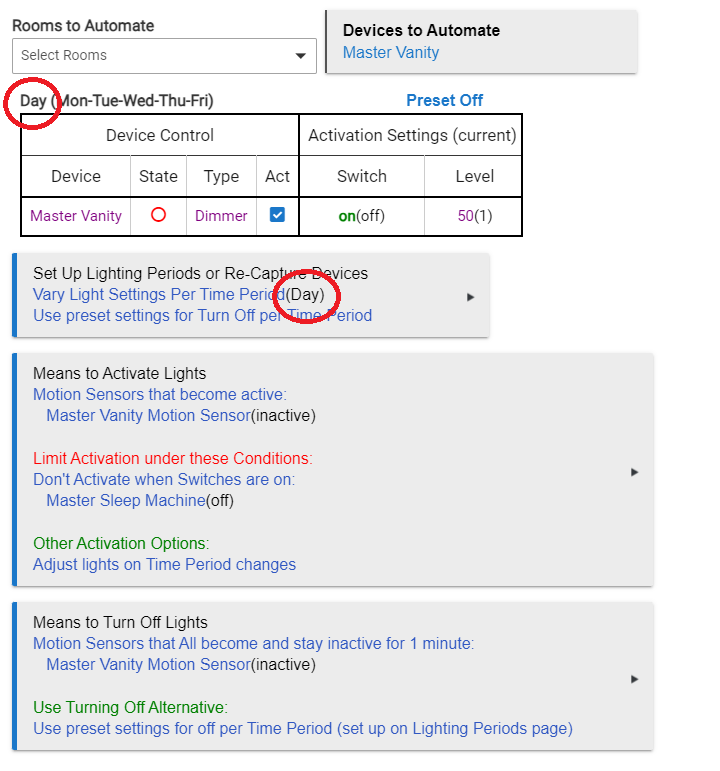
Task: Expand the Means to Activate Lights arrow
Action: point(634,472)
